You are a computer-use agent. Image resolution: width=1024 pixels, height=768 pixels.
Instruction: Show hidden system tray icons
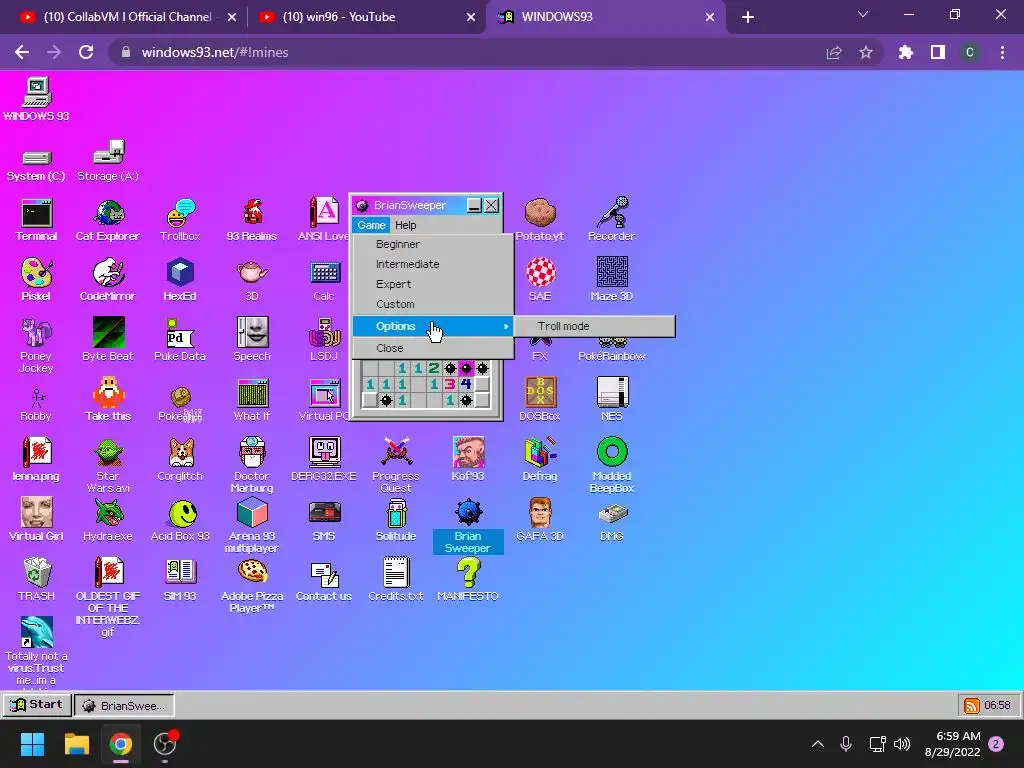click(818, 744)
